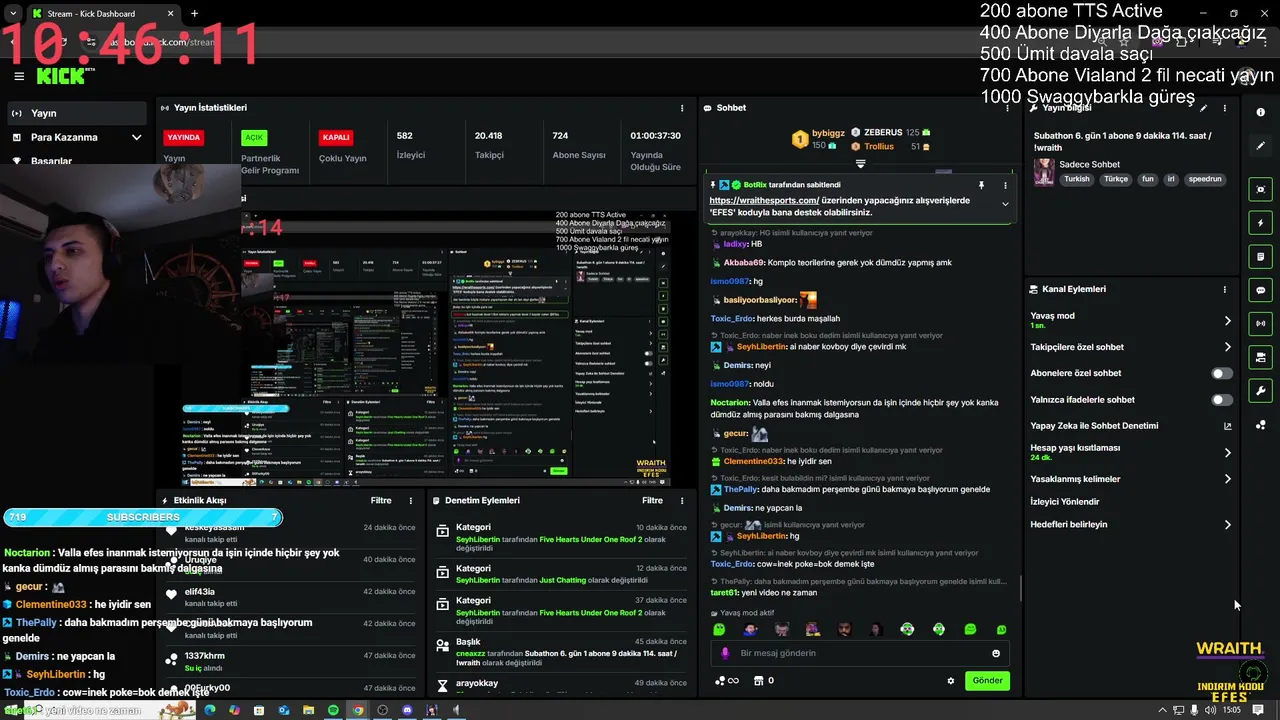Open Discord from the taskbar

pyautogui.click(x=407, y=710)
